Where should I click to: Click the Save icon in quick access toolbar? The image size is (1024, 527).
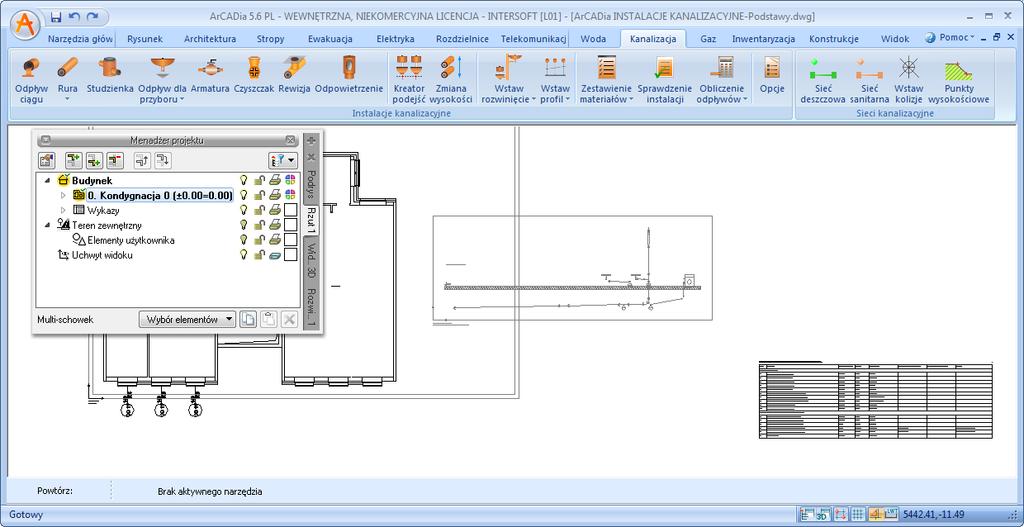pos(56,16)
